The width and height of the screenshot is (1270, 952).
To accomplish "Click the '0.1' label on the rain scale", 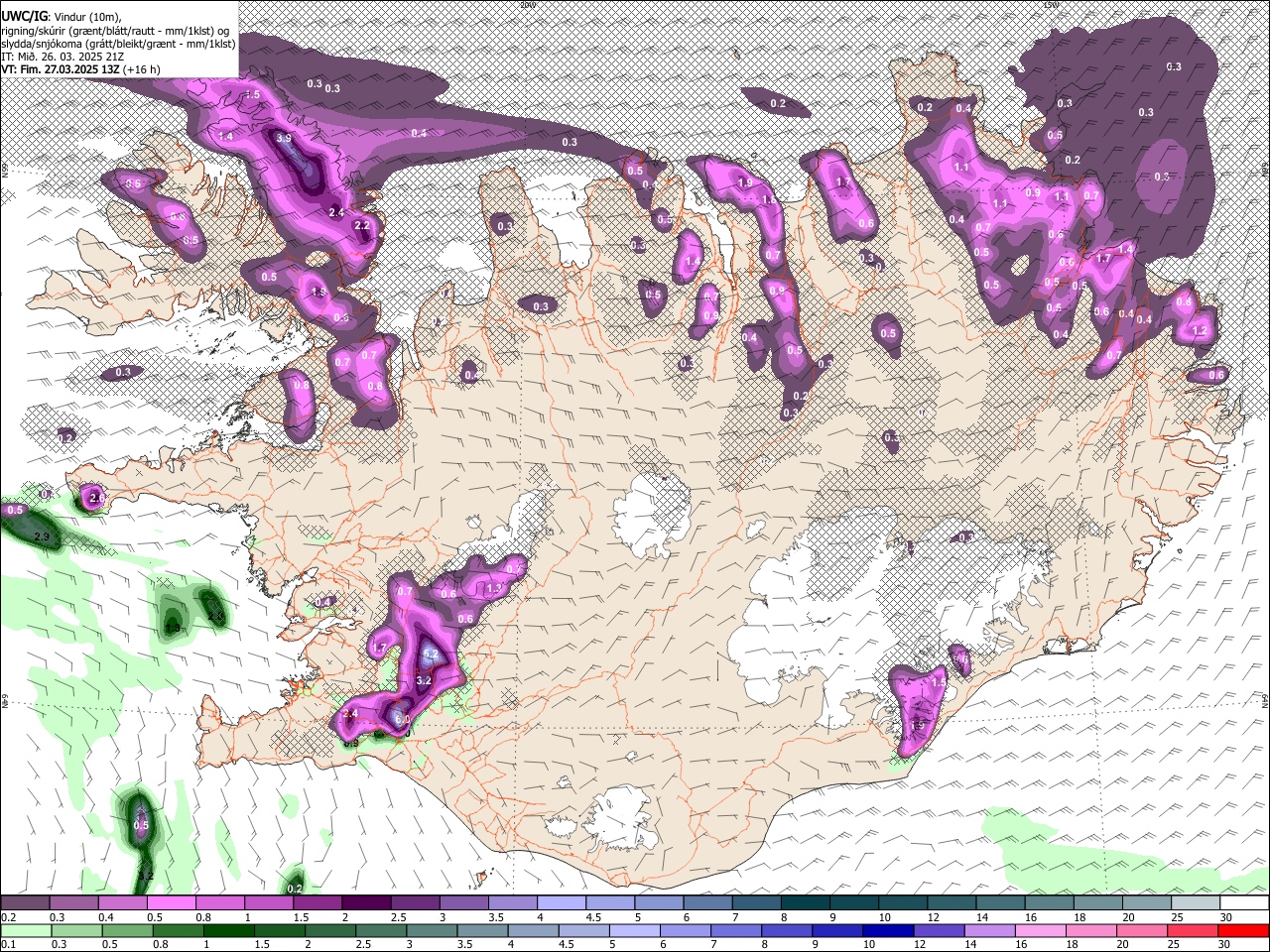I will (8, 944).
